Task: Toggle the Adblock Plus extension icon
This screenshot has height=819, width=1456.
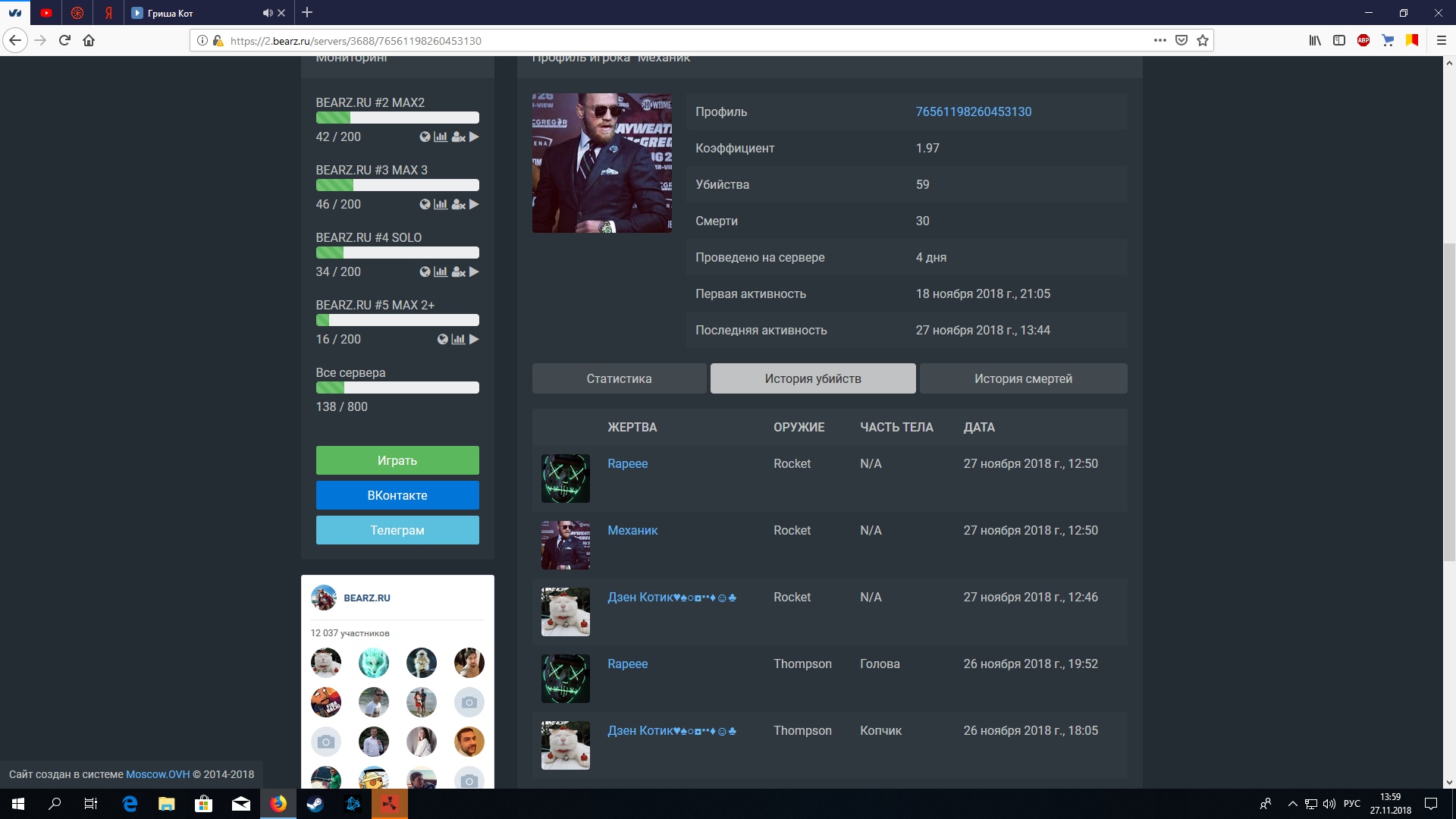Action: click(x=1363, y=41)
